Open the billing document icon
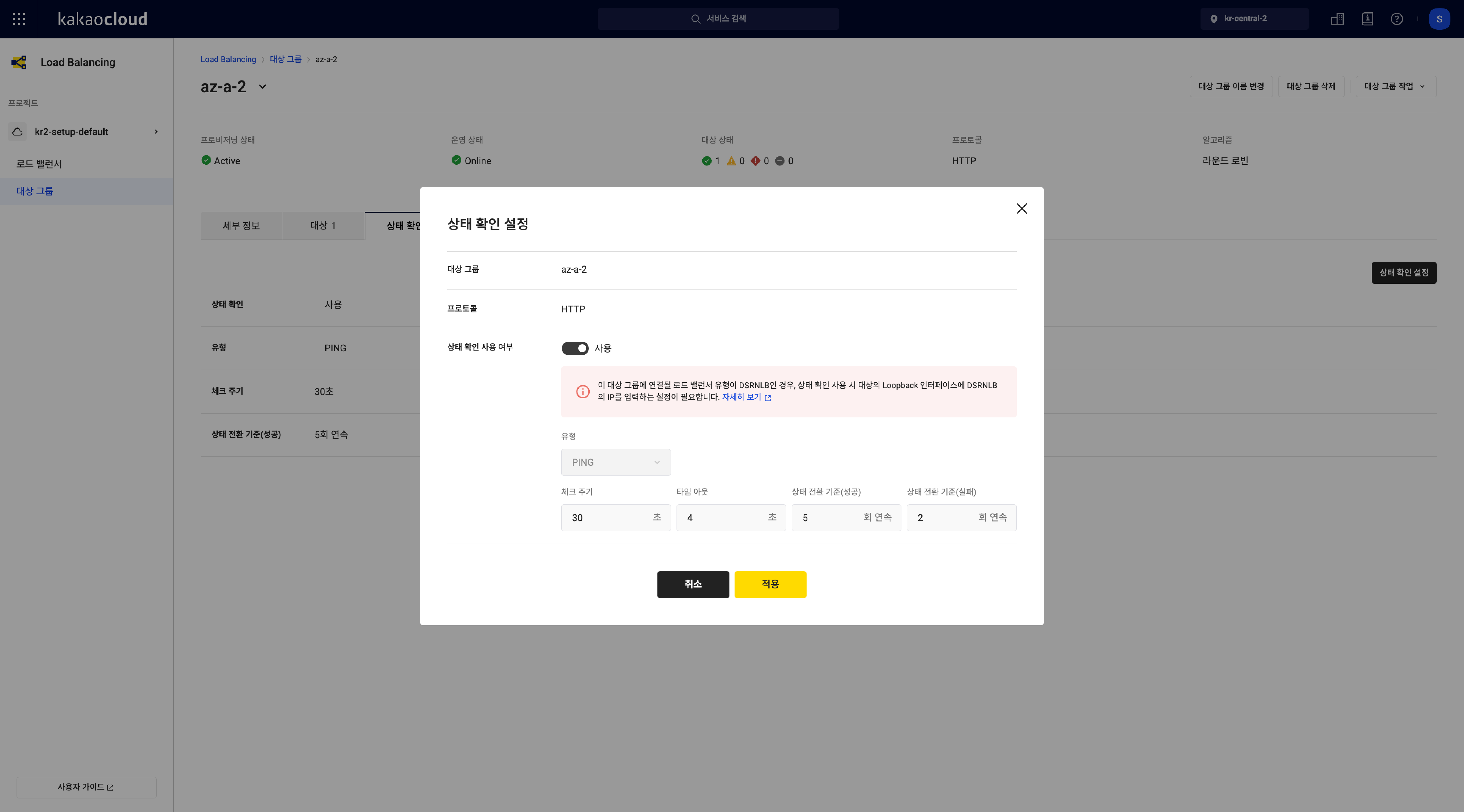Image resolution: width=1464 pixels, height=812 pixels. click(1367, 19)
